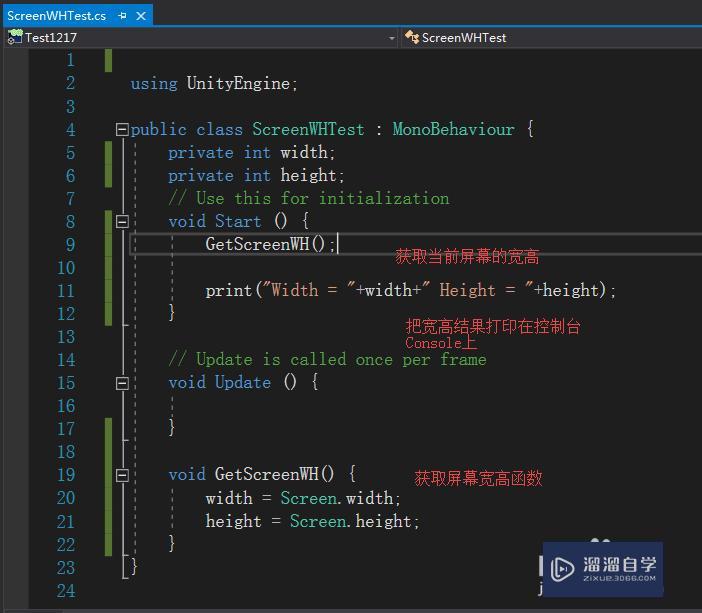The image size is (702, 613).
Task: Click ScreenWHTest class name on line 4
Action: [308, 129]
